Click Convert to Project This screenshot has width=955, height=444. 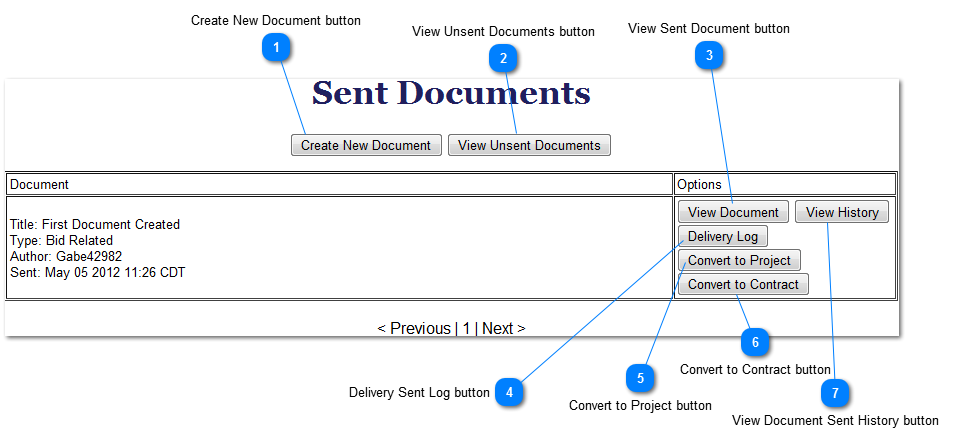(x=739, y=260)
